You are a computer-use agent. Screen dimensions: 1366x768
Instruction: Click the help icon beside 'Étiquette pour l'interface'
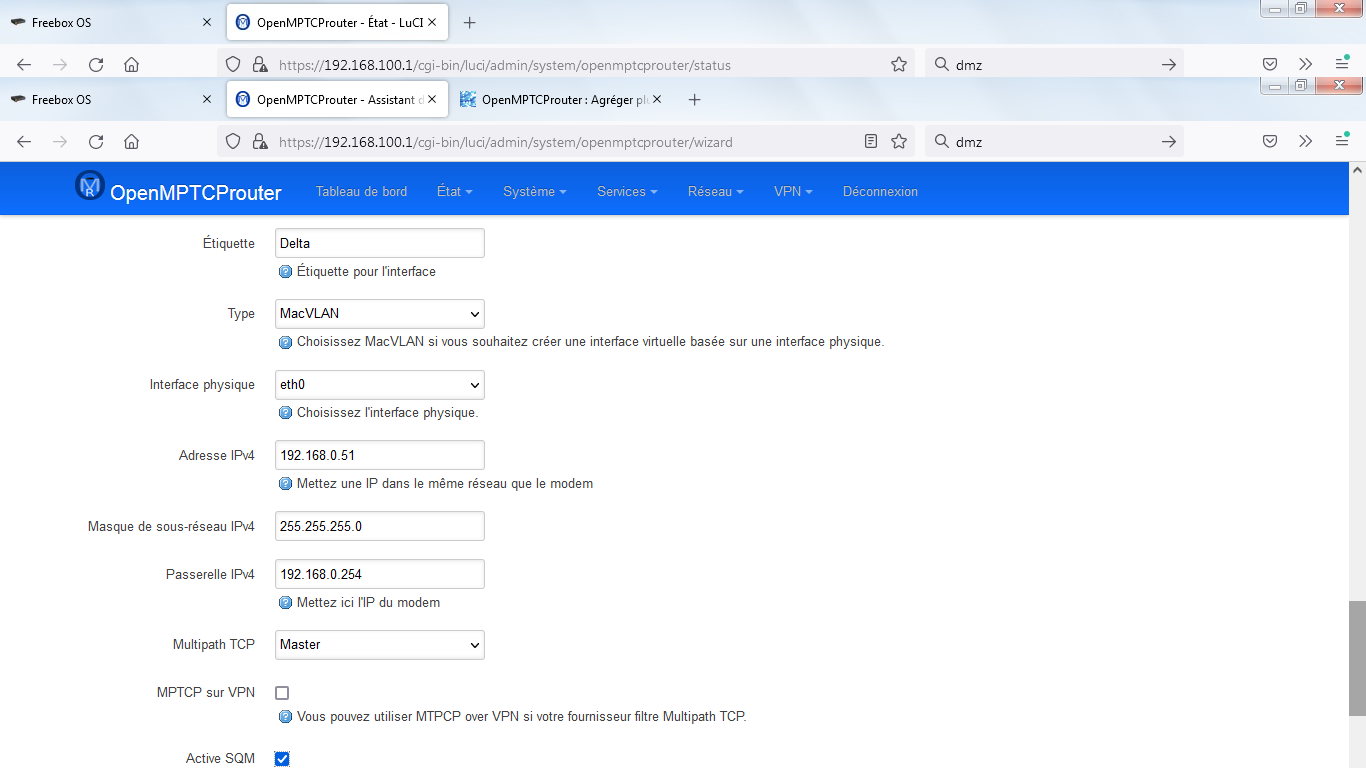(x=286, y=272)
